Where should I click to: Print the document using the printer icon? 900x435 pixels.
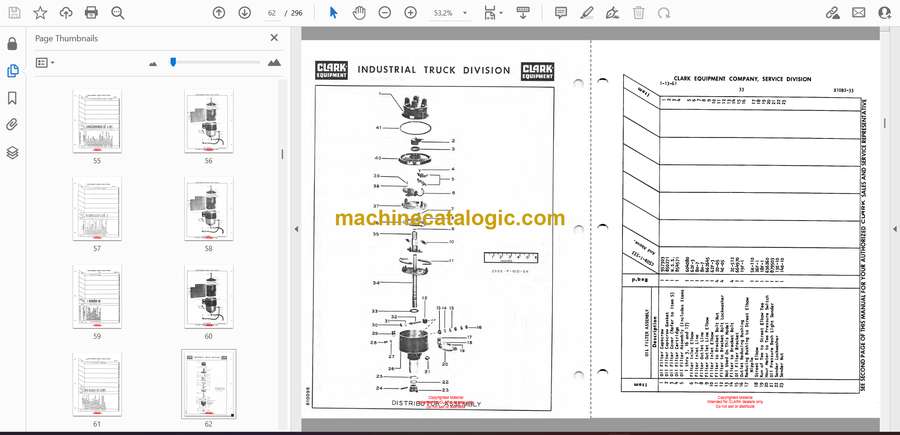[91, 13]
